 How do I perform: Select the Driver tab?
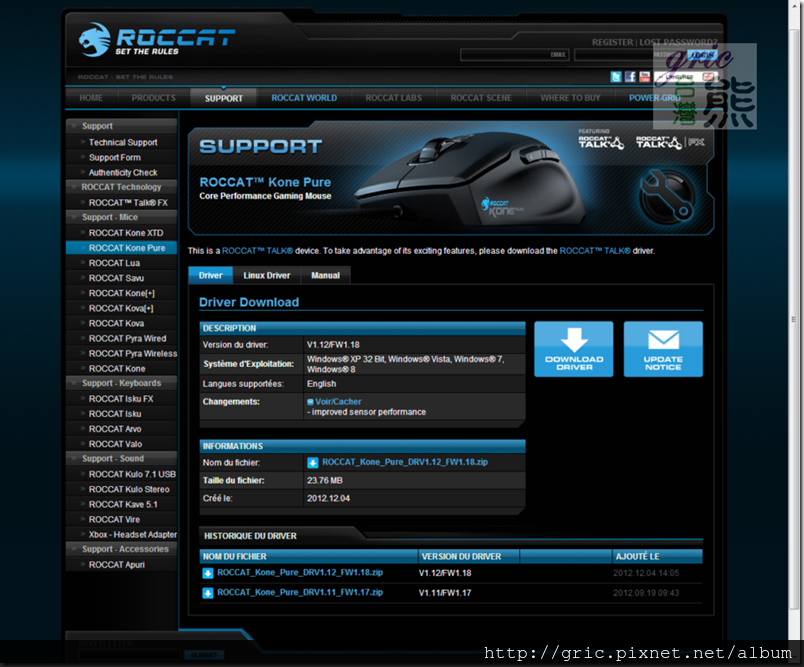coord(210,275)
